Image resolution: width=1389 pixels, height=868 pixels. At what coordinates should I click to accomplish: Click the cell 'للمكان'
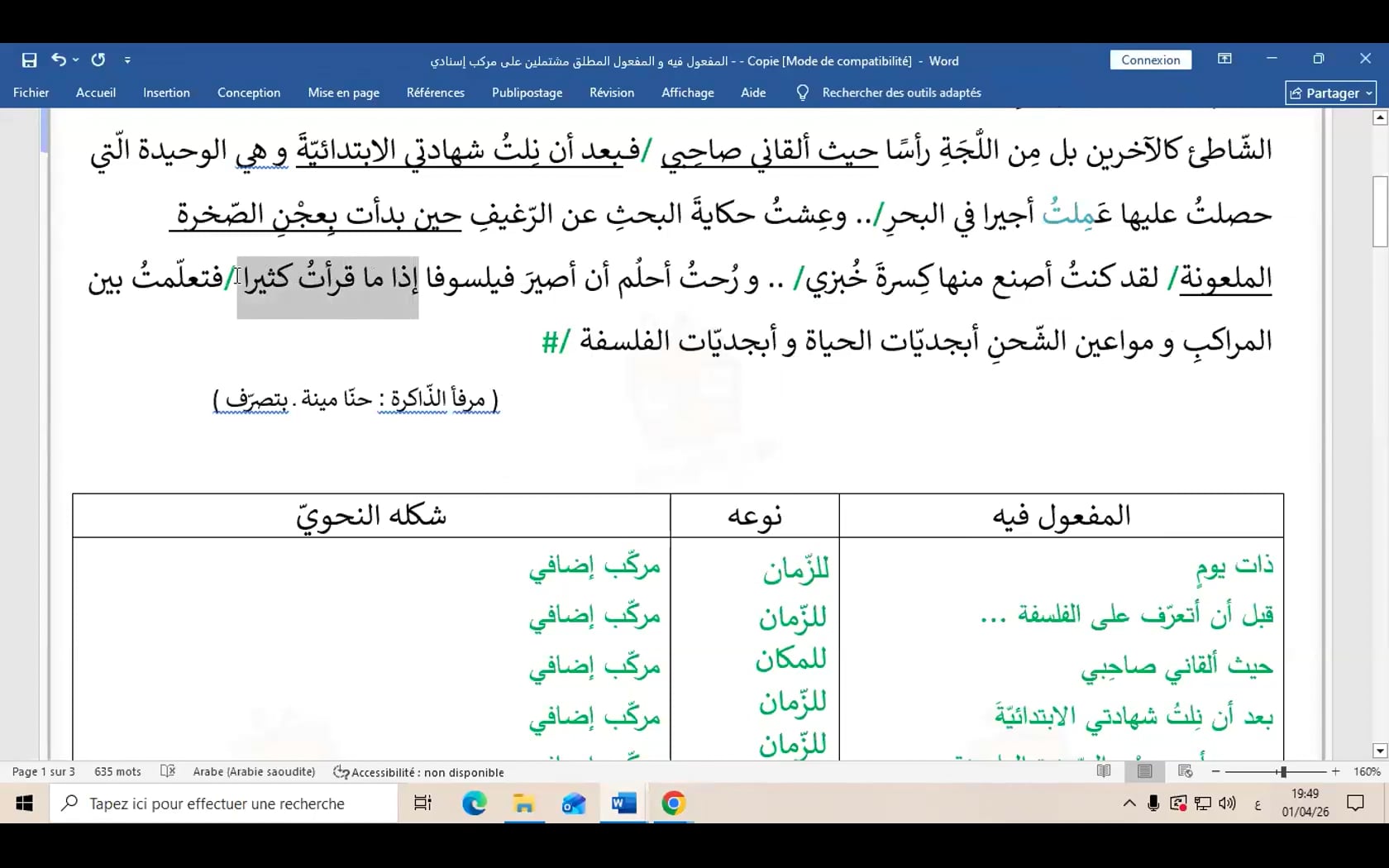(790, 660)
